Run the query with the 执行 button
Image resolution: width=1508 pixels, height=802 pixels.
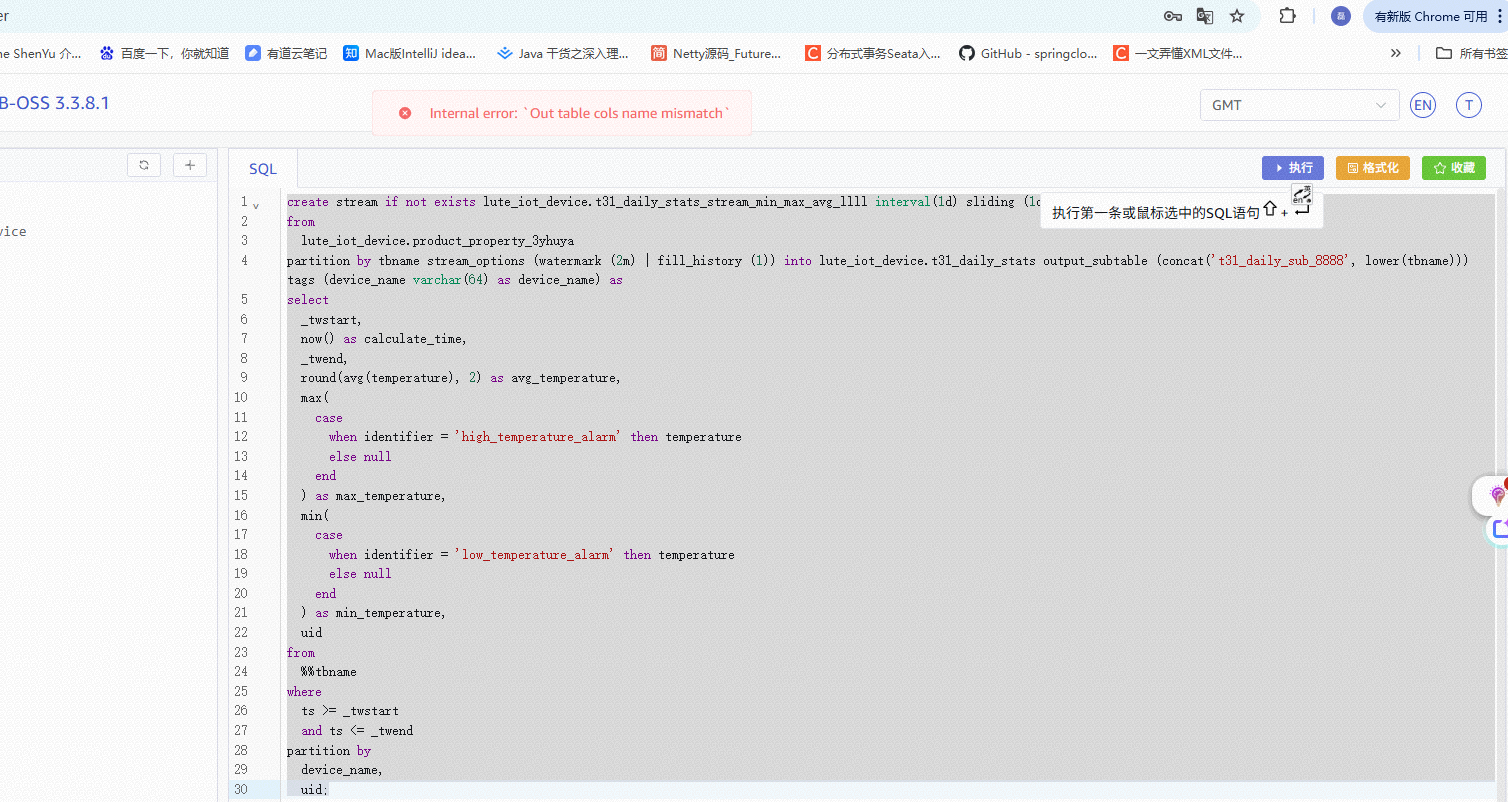(x=1292, y=168)
